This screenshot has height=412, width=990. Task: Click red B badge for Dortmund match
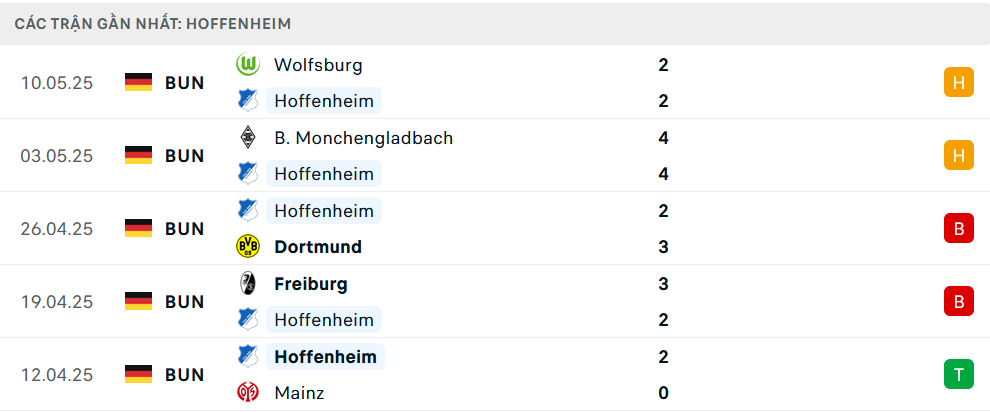(x=958, y=229)
